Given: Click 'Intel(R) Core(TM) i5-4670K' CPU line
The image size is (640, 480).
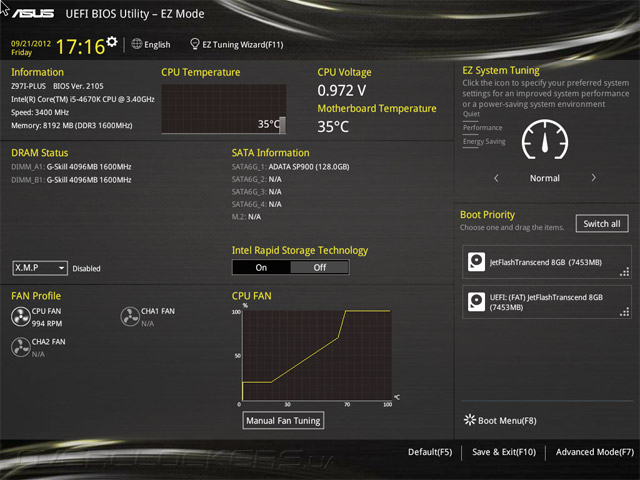Looking at the screenshot, I should 83,99.
